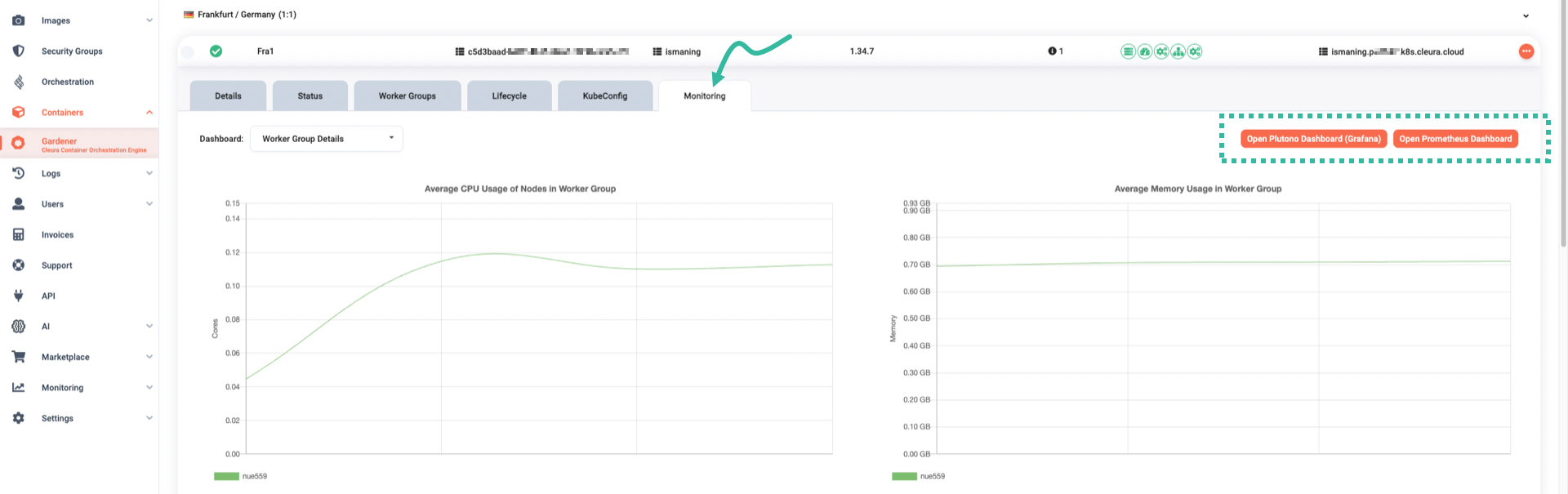Click the info icon beside count 1
Viewport: 1568px width, 494px height.
point(1052,51)
